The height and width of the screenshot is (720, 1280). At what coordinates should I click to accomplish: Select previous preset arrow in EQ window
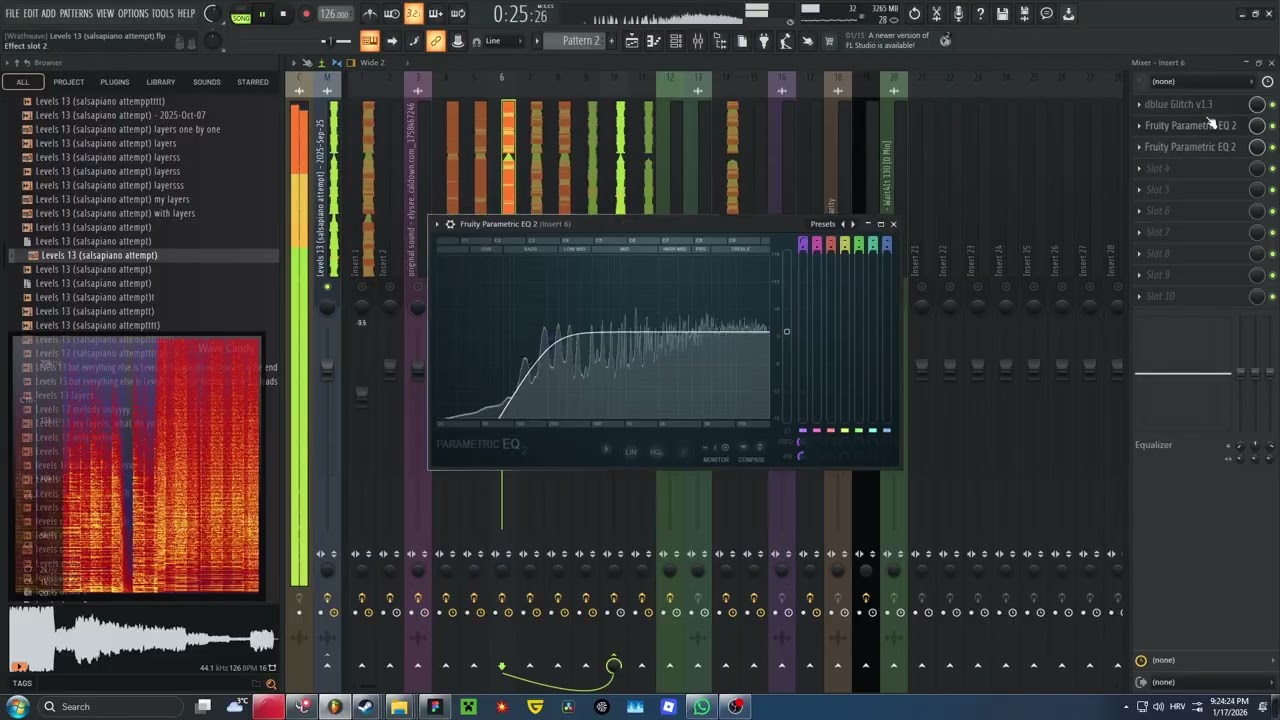click(x=842, y=224)
